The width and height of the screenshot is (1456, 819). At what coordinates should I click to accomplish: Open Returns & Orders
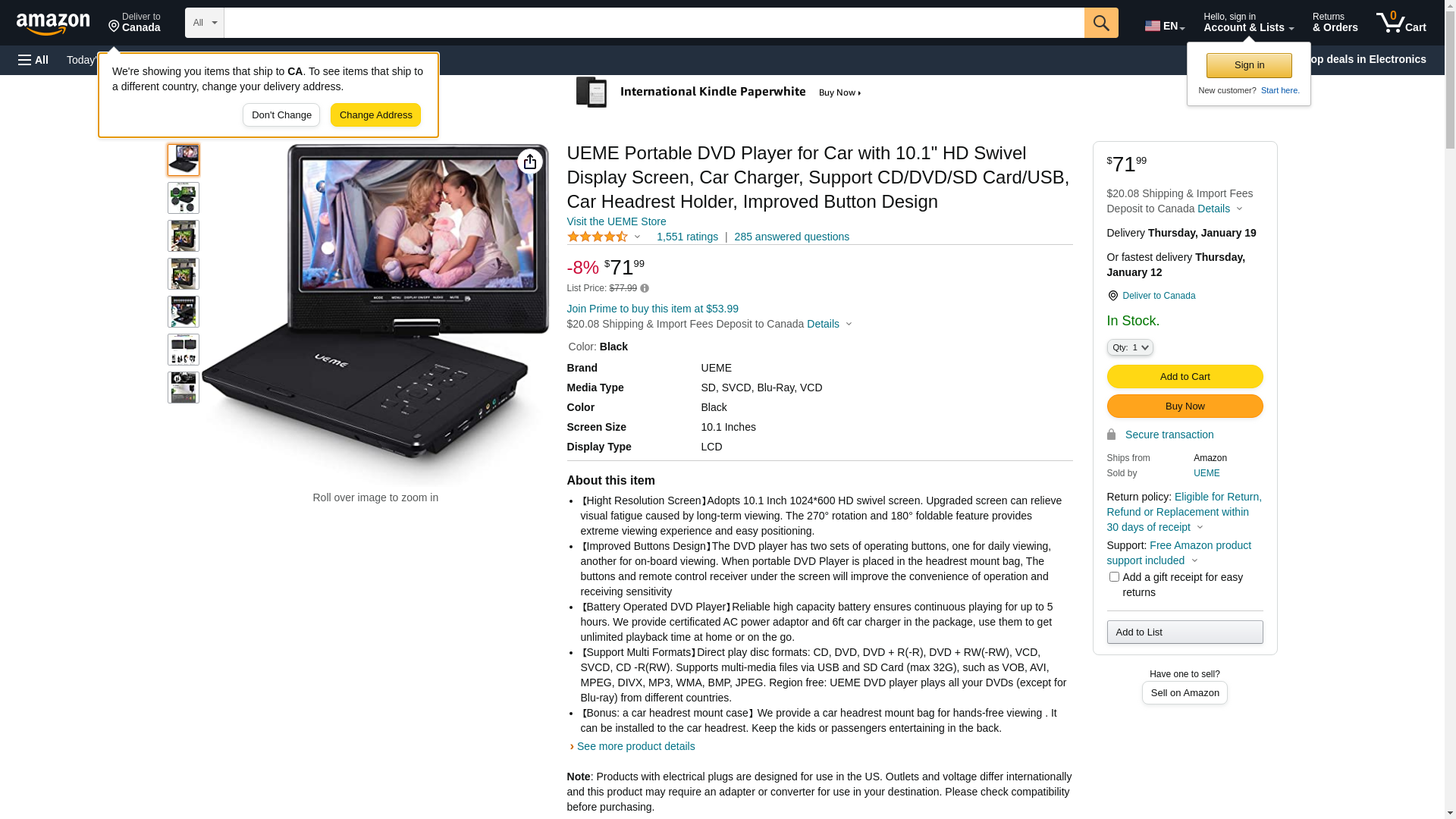pos(1335,23)
